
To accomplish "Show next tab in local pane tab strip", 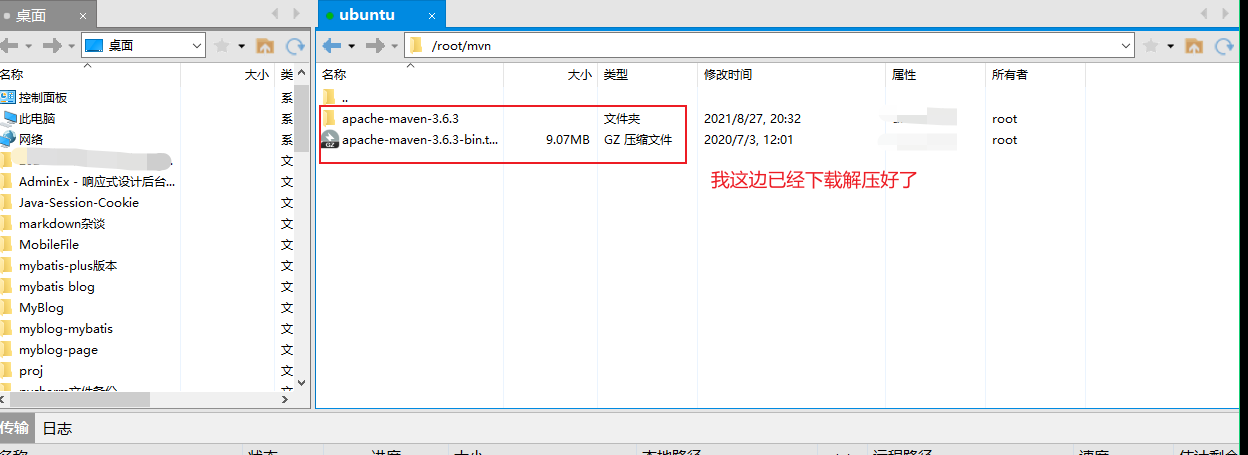I will click(x=297, y=13).
